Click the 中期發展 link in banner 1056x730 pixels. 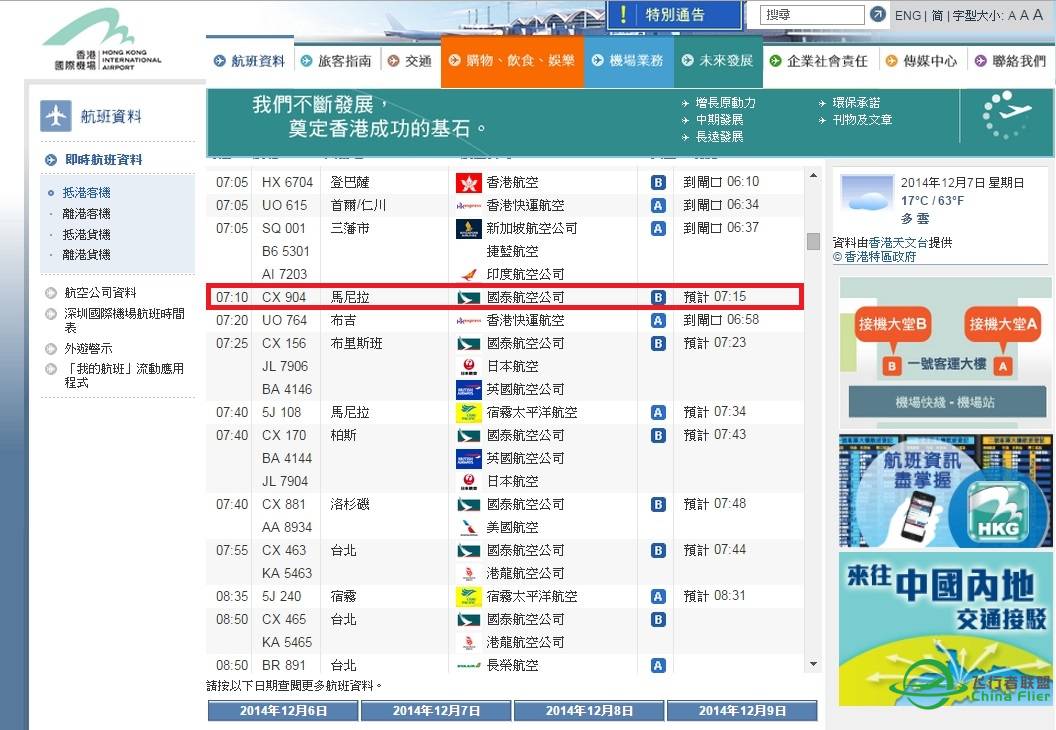click(719, 120)
